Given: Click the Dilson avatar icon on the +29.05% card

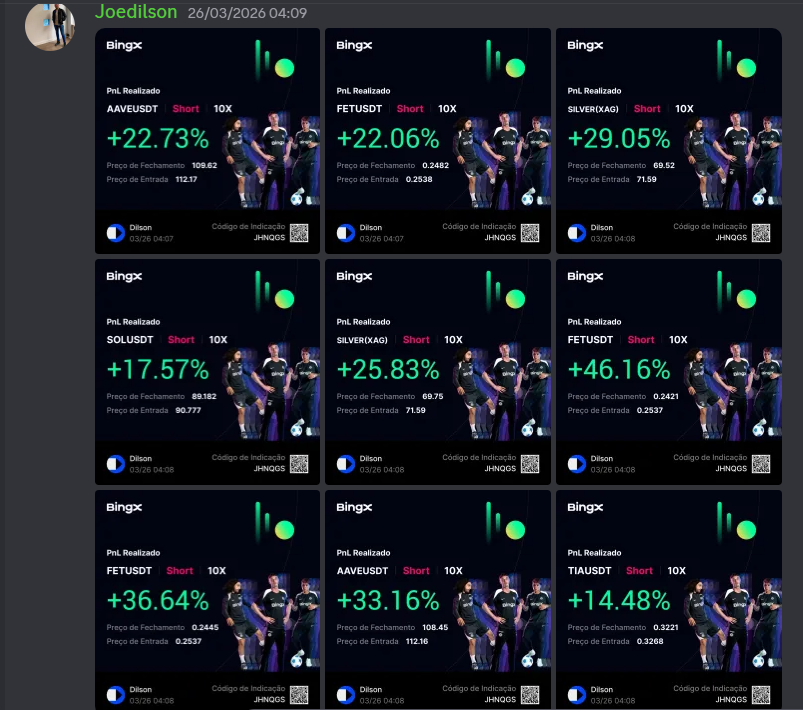Looking at the screenshot, I should pyautogui.click(x=577, y=233).
